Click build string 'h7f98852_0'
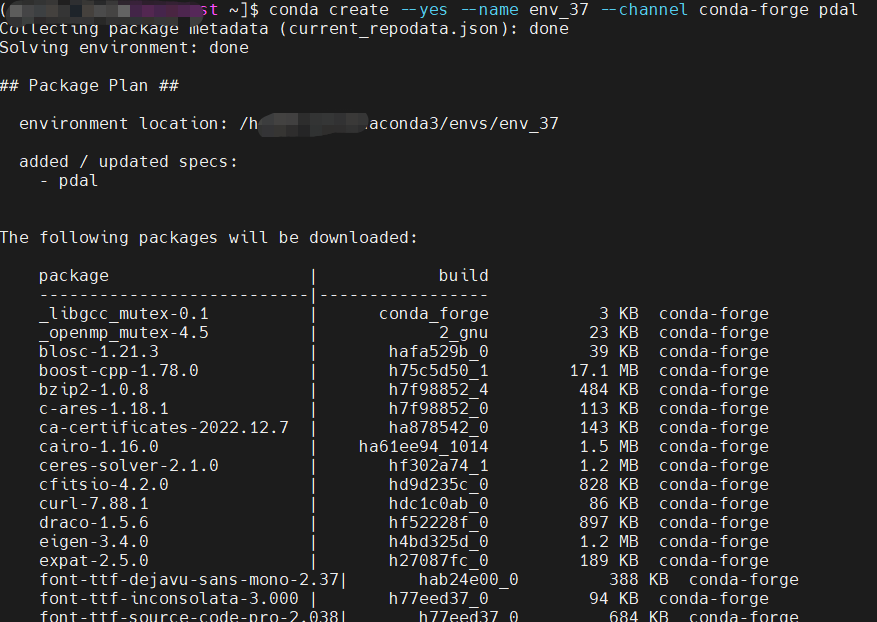Image resolution: width=877 pixels, height=622 pixels. point(438,409)
